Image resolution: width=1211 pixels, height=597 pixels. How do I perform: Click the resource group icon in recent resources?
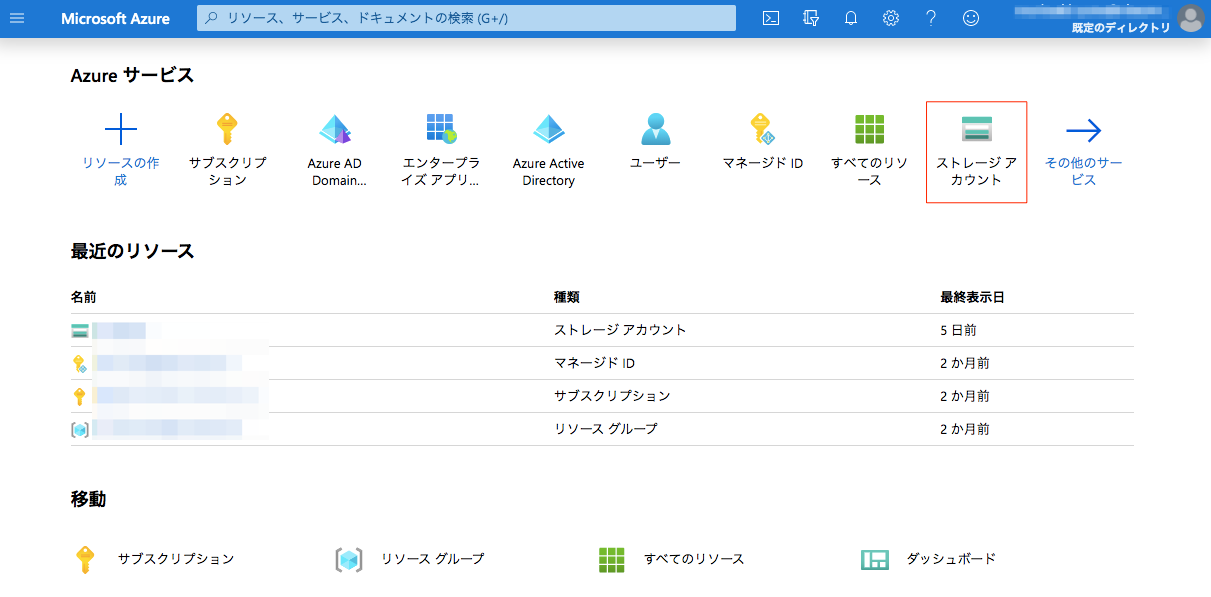(80, 430)
